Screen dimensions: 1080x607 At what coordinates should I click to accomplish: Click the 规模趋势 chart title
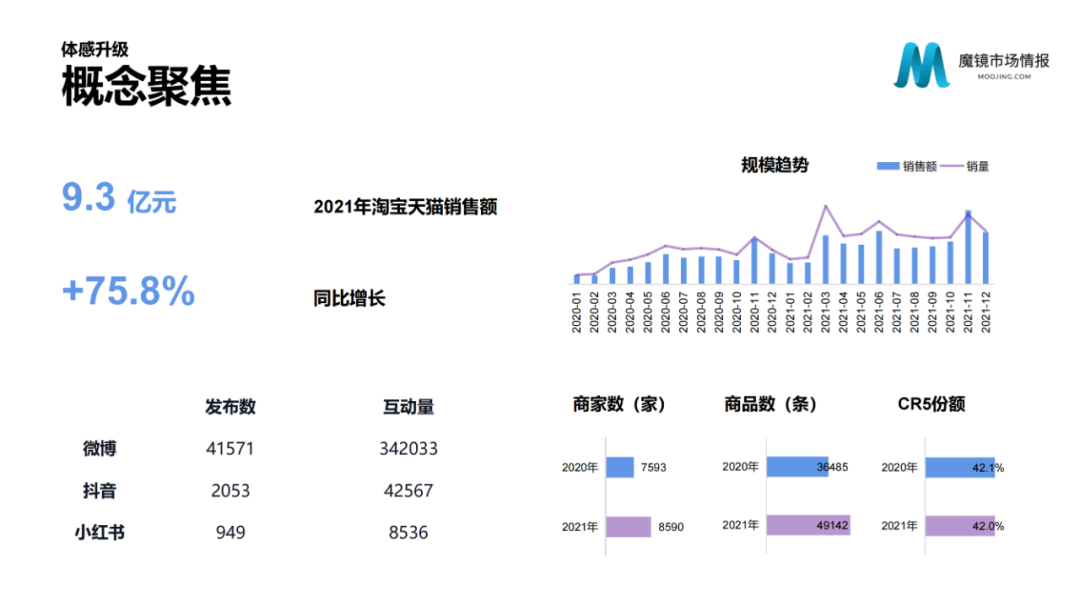tap(775, 165)
